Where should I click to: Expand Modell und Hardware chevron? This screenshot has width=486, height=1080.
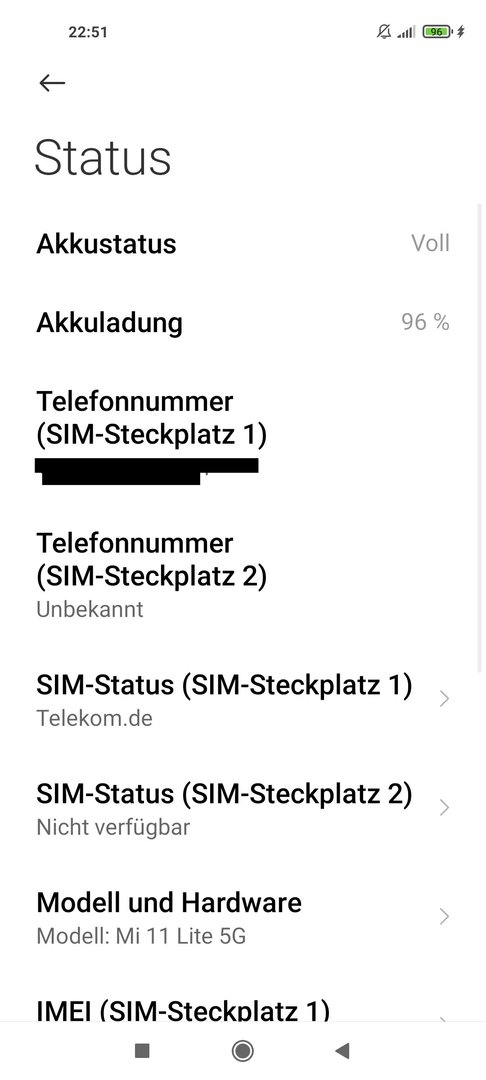tap(444, 916)
